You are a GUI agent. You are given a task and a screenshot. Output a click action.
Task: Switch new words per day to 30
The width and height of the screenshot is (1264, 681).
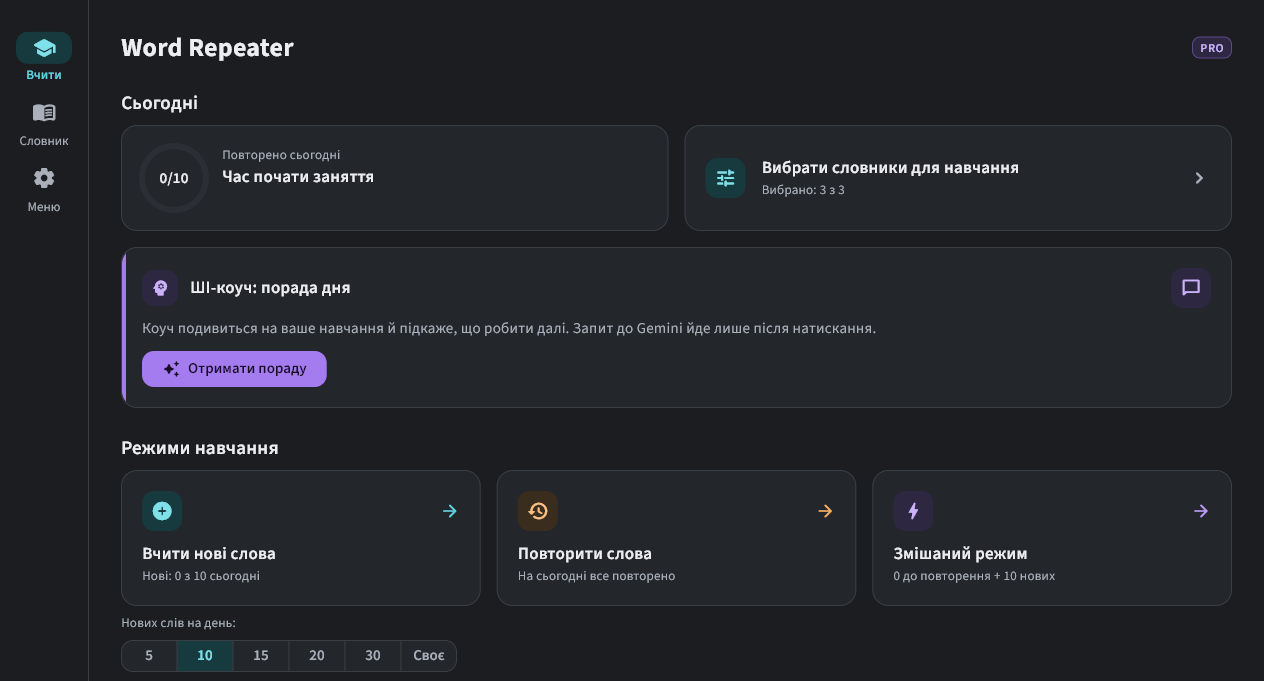coord(373,656)
